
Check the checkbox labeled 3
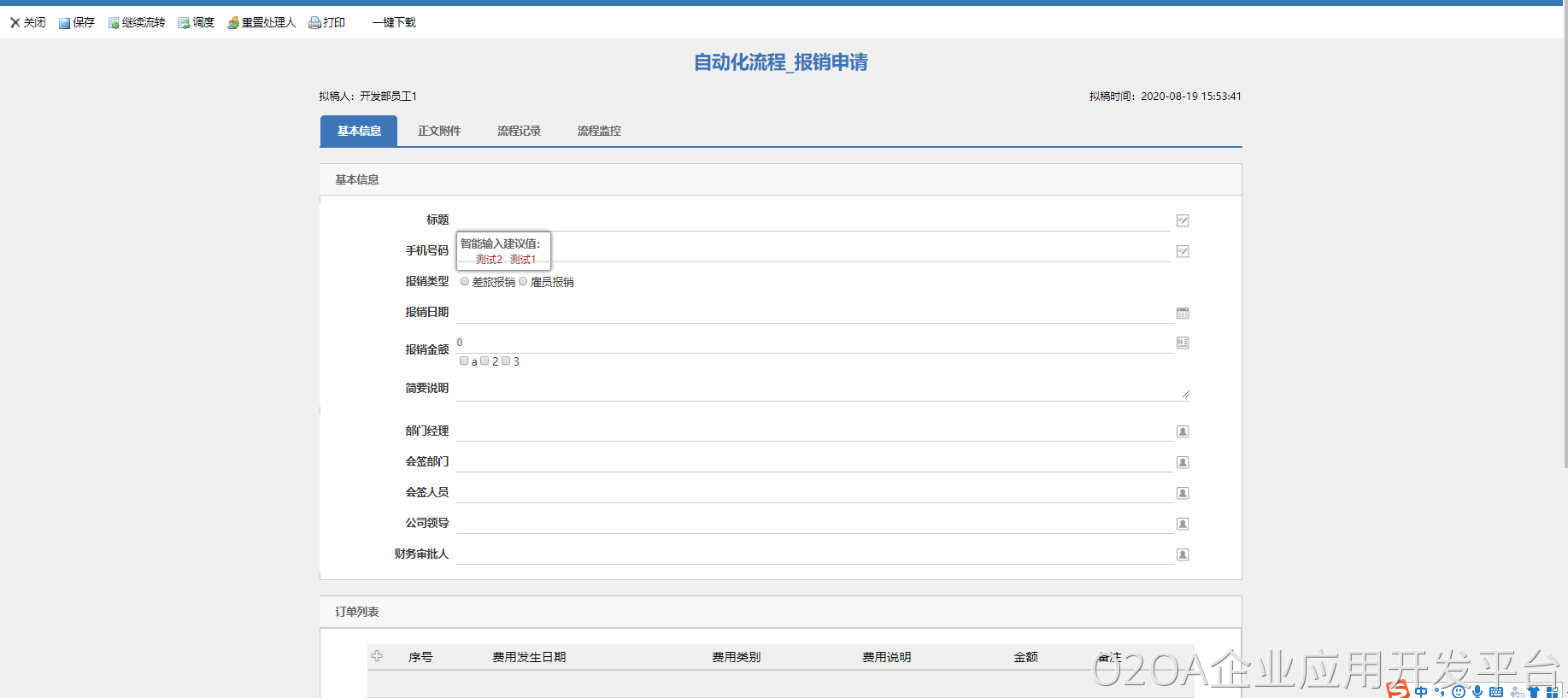point(506,361)
